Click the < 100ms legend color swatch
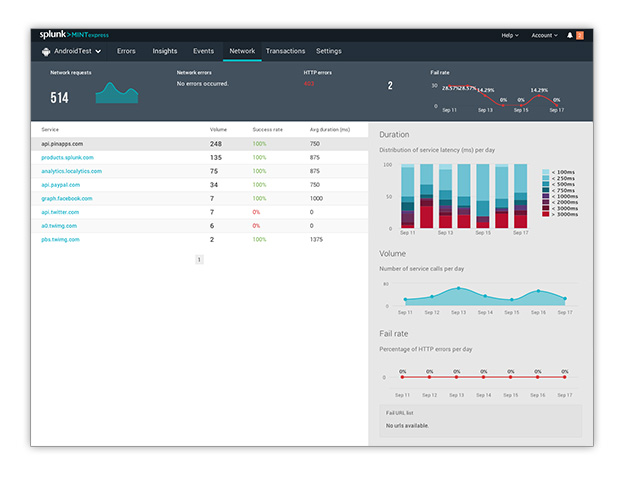This screenshot has height=477, width=625. coord(545,172)
